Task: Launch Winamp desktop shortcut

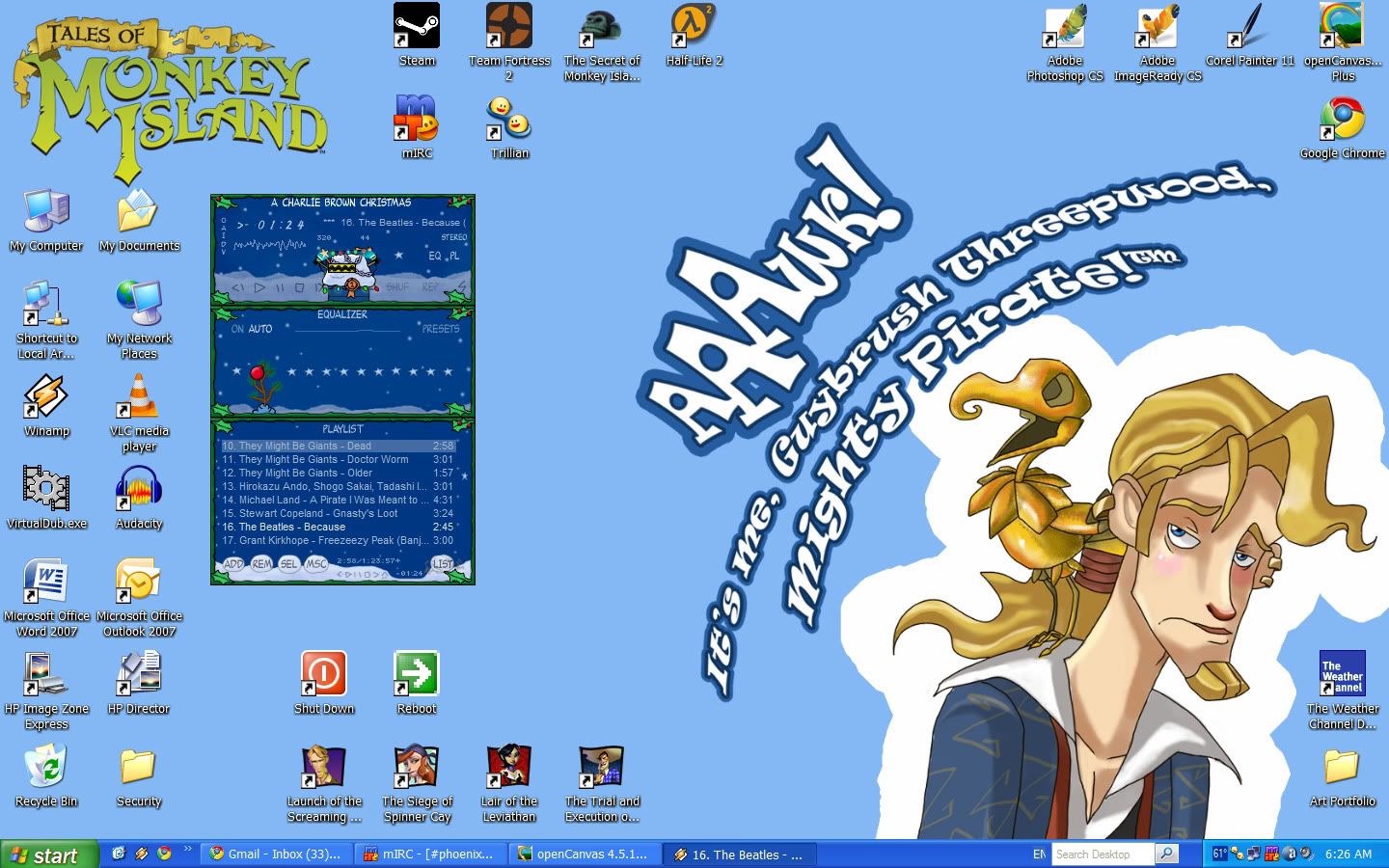Action: (x=46, y=406)
